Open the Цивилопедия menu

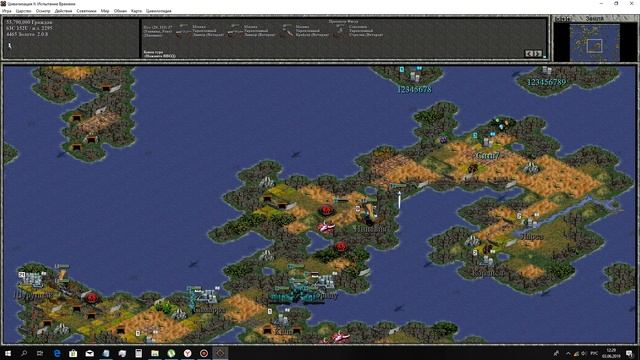(159, 11)
